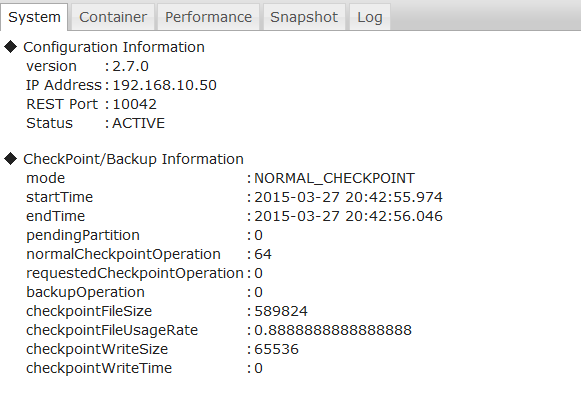Viewport: 581px width, 413px height.
Task: Click the 'mode' label
Action: point(46,178)
